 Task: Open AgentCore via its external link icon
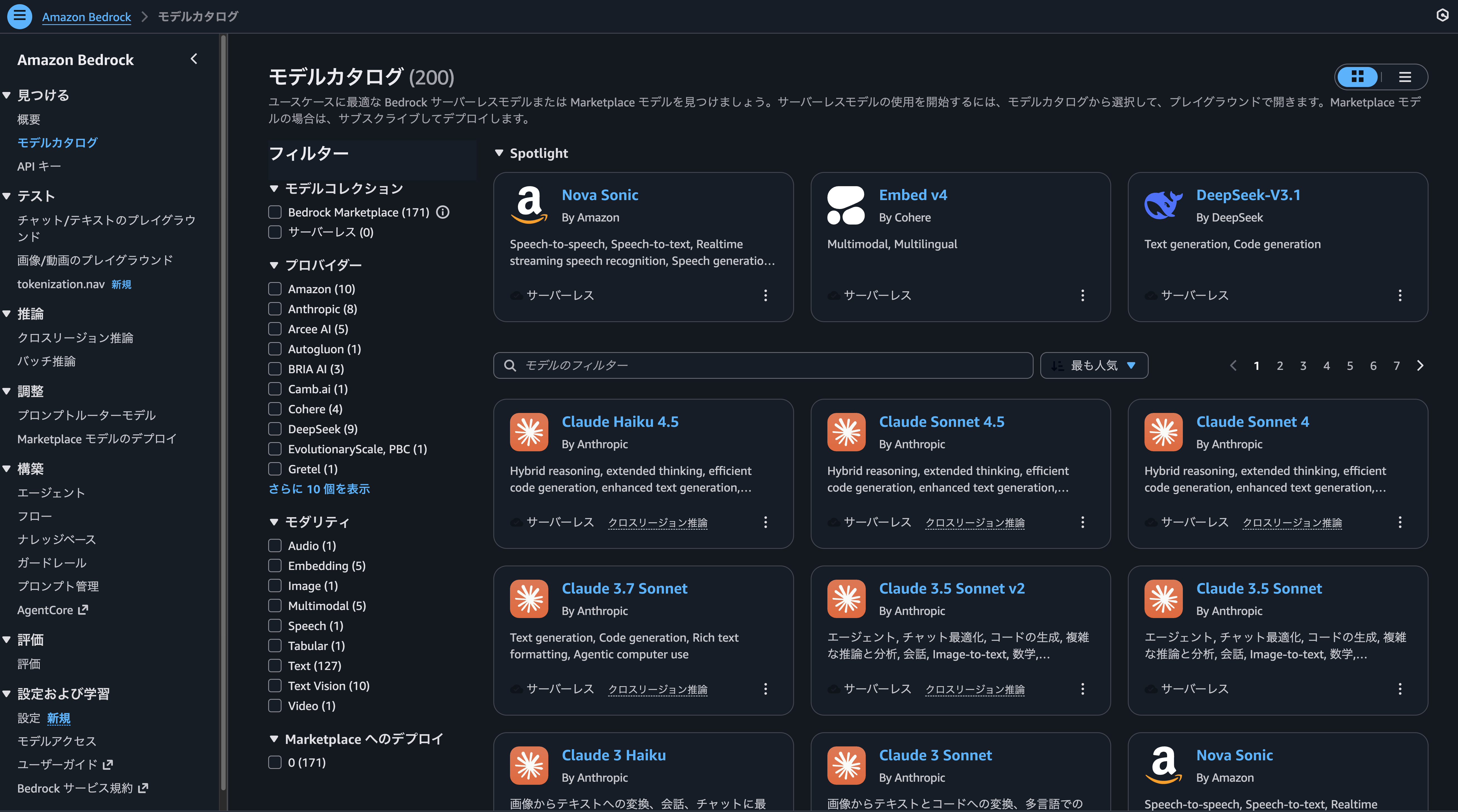pyautogui.click(x=83, y=609)
